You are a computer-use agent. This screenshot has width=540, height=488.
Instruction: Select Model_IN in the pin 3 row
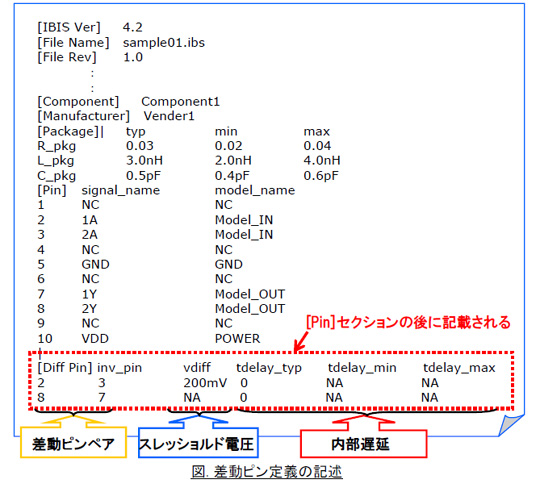click(x=244, y=235)
